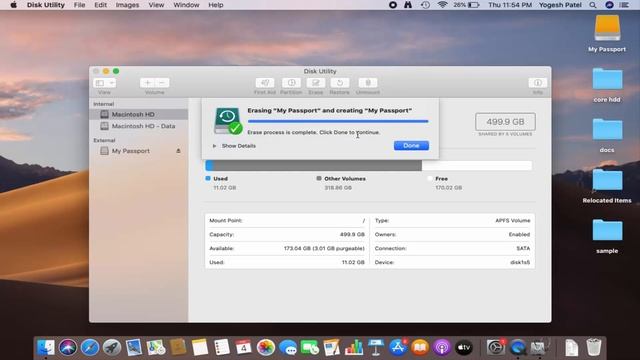Click the Erase toolbar icon

tap(316, 83)
